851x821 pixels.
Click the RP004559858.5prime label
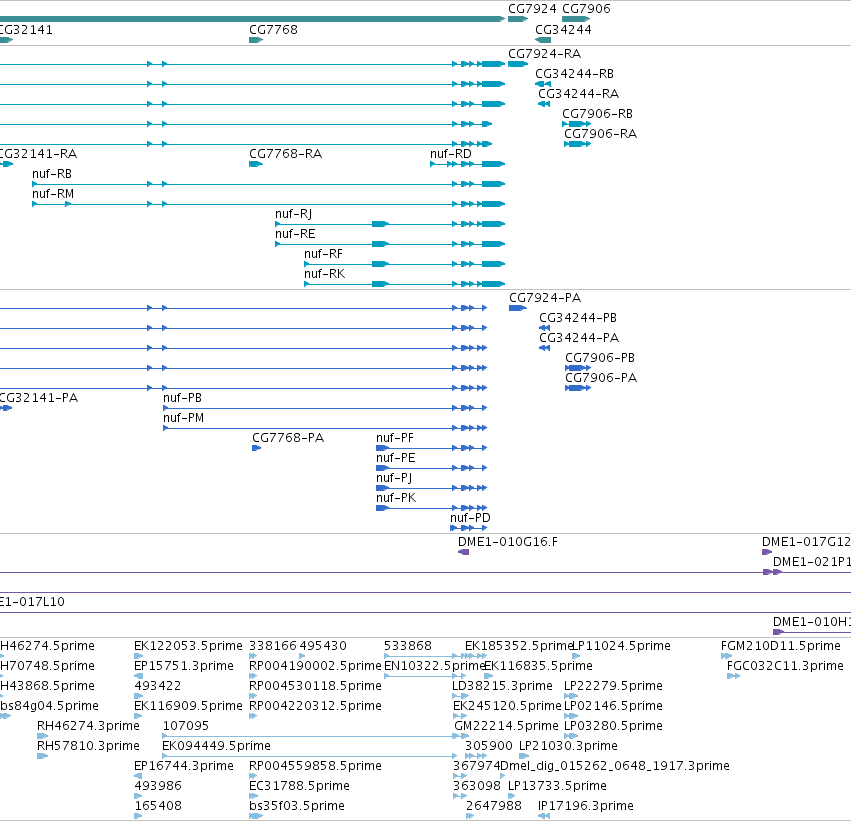[x=315, y=766]
